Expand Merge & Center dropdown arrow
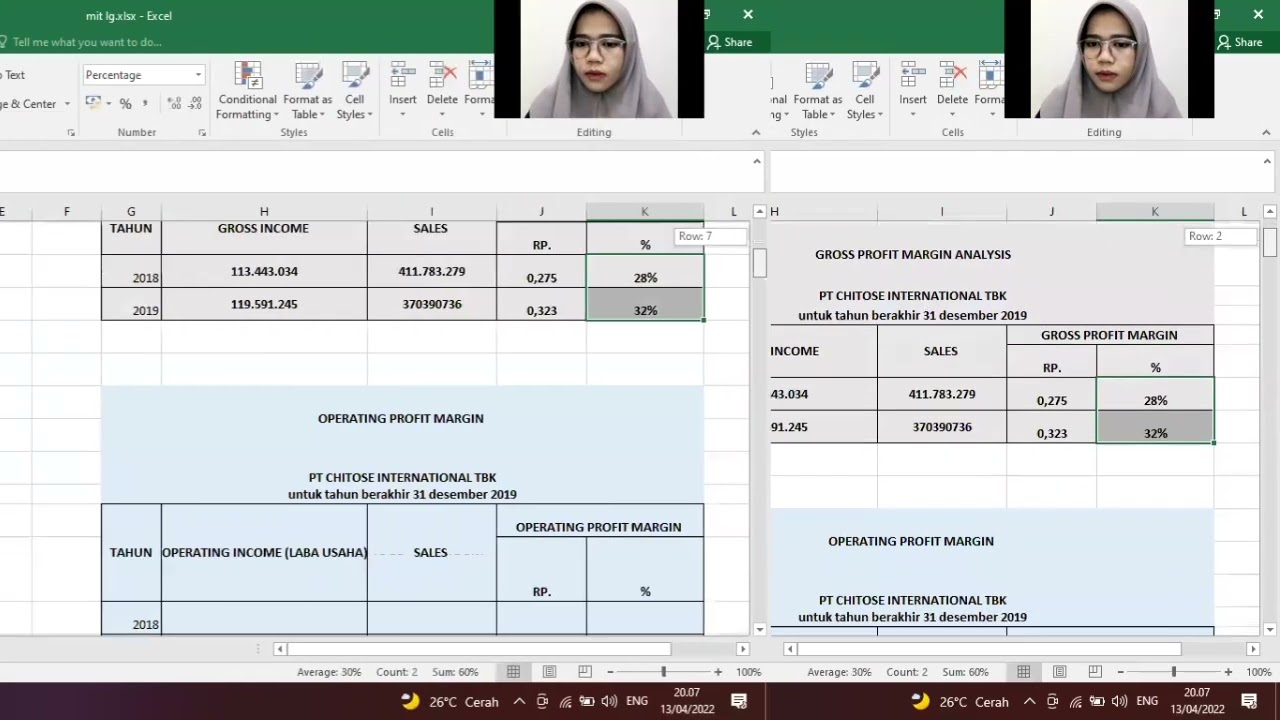The width and height of the screenshot is (1280, 720). pos(67,104)
